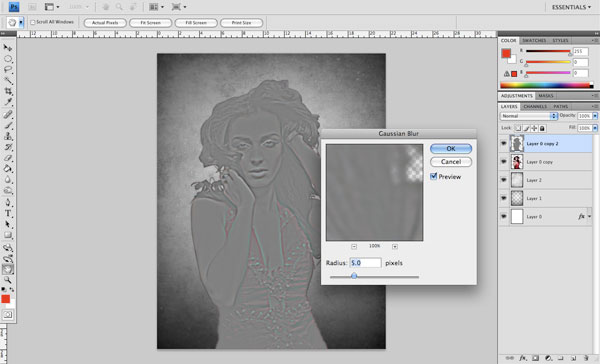Click the Radius input field
Screen dimensions: 600x364
tap(365, 263)
